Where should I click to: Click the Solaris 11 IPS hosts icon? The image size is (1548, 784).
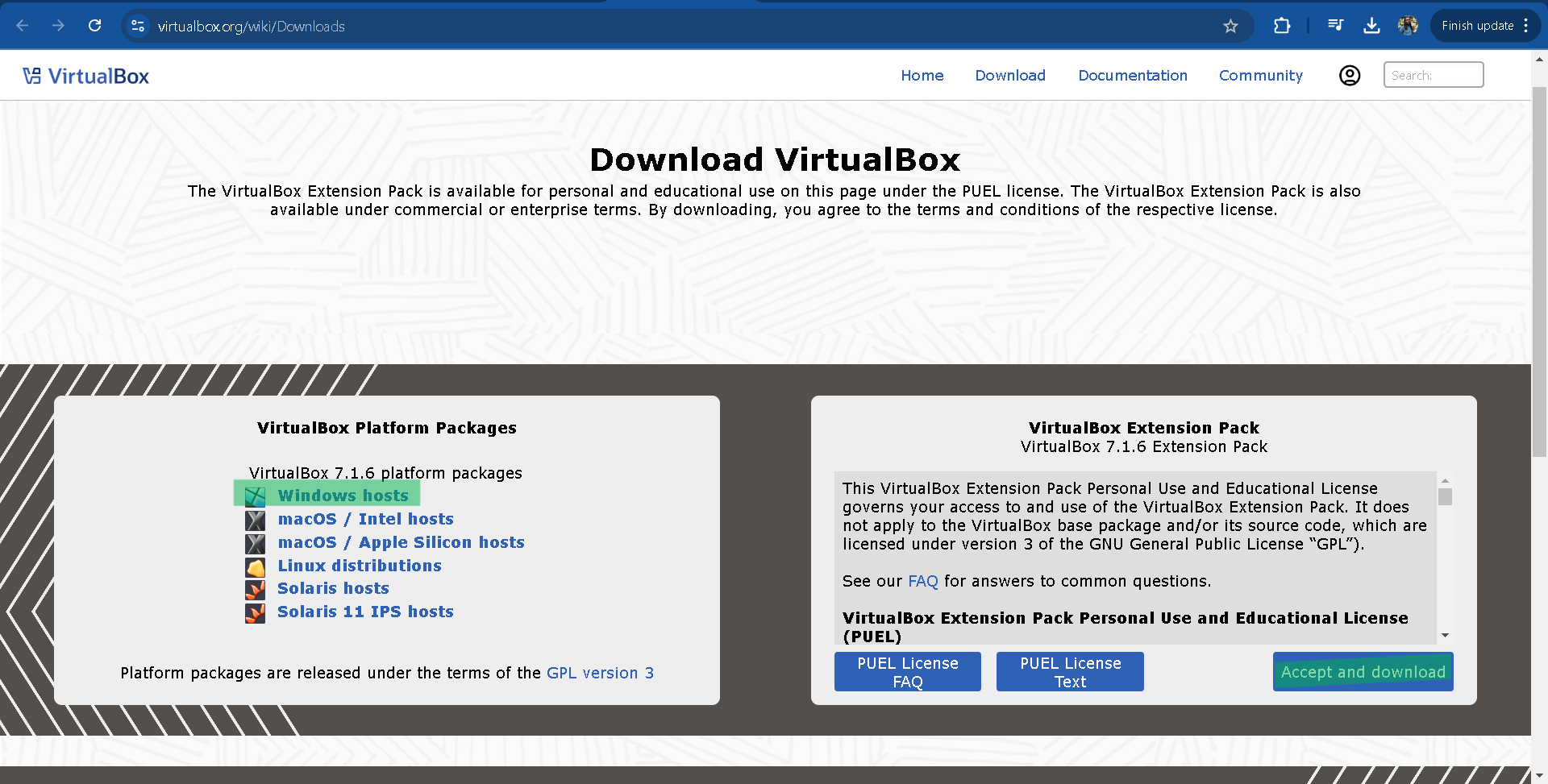click(x=256, y=613)
